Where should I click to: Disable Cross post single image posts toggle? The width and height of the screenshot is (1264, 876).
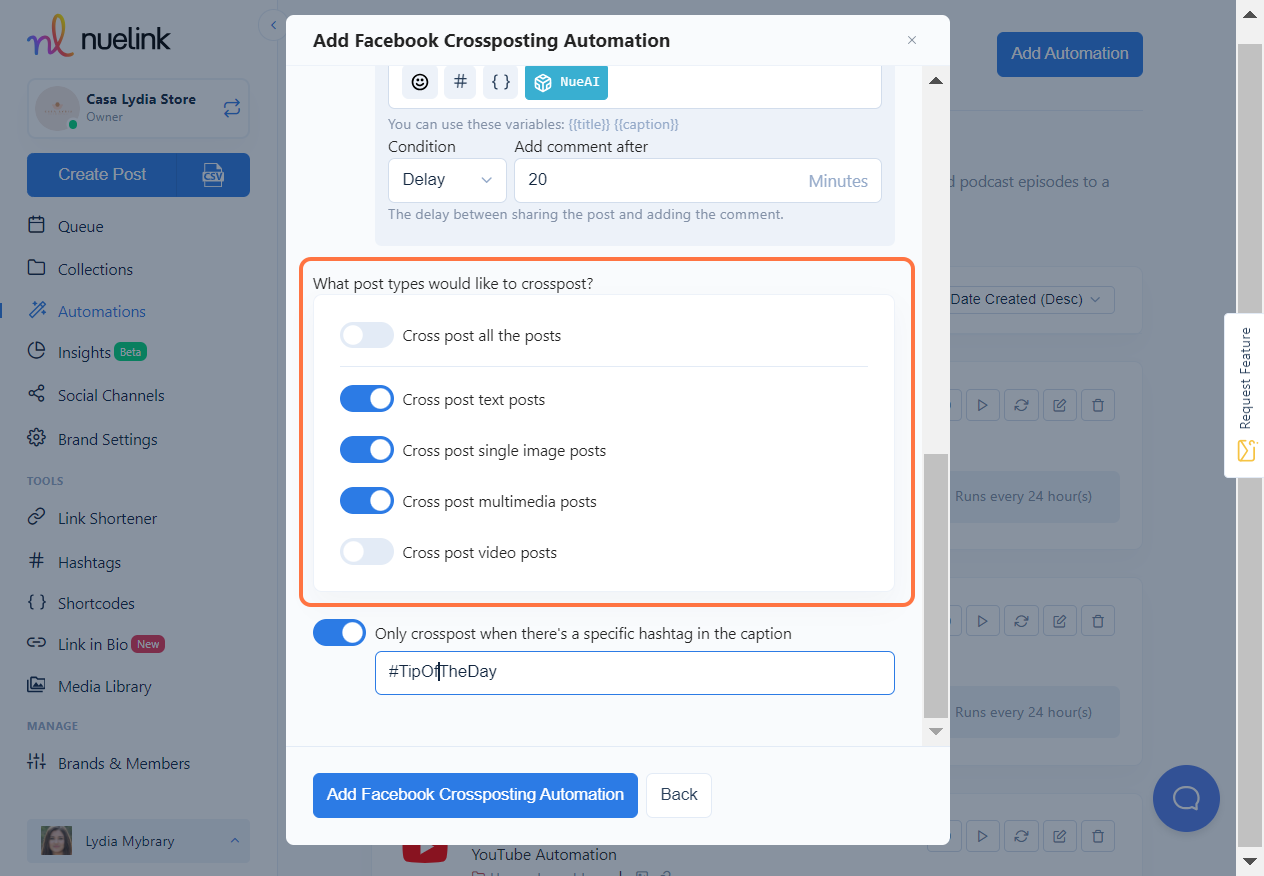coord(367,450)
